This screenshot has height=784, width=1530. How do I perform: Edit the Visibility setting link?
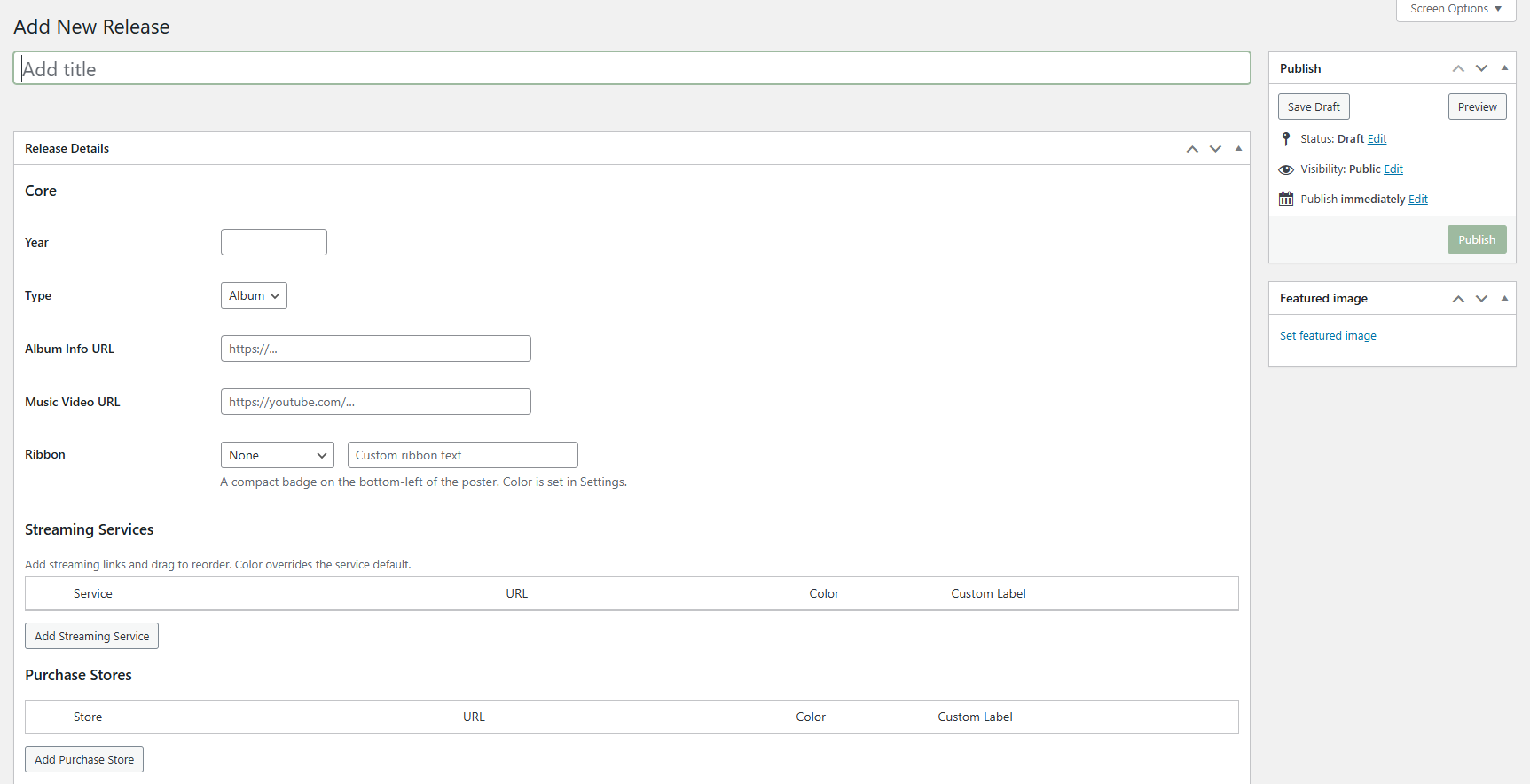pos(1393,169)
